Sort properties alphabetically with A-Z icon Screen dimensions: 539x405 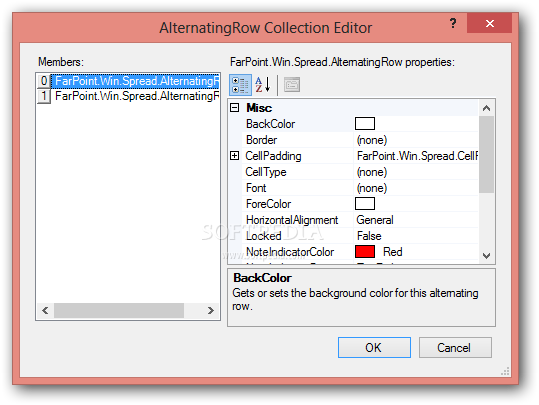point(263,85)
